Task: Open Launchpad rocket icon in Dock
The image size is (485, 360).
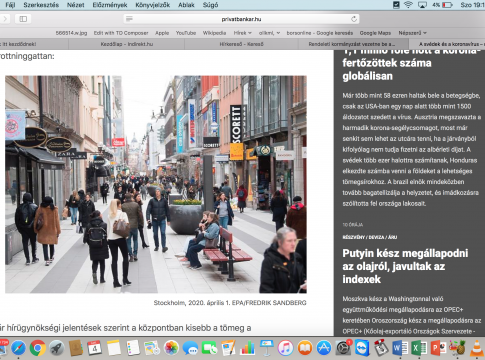Action: click(x=57, y=348)
